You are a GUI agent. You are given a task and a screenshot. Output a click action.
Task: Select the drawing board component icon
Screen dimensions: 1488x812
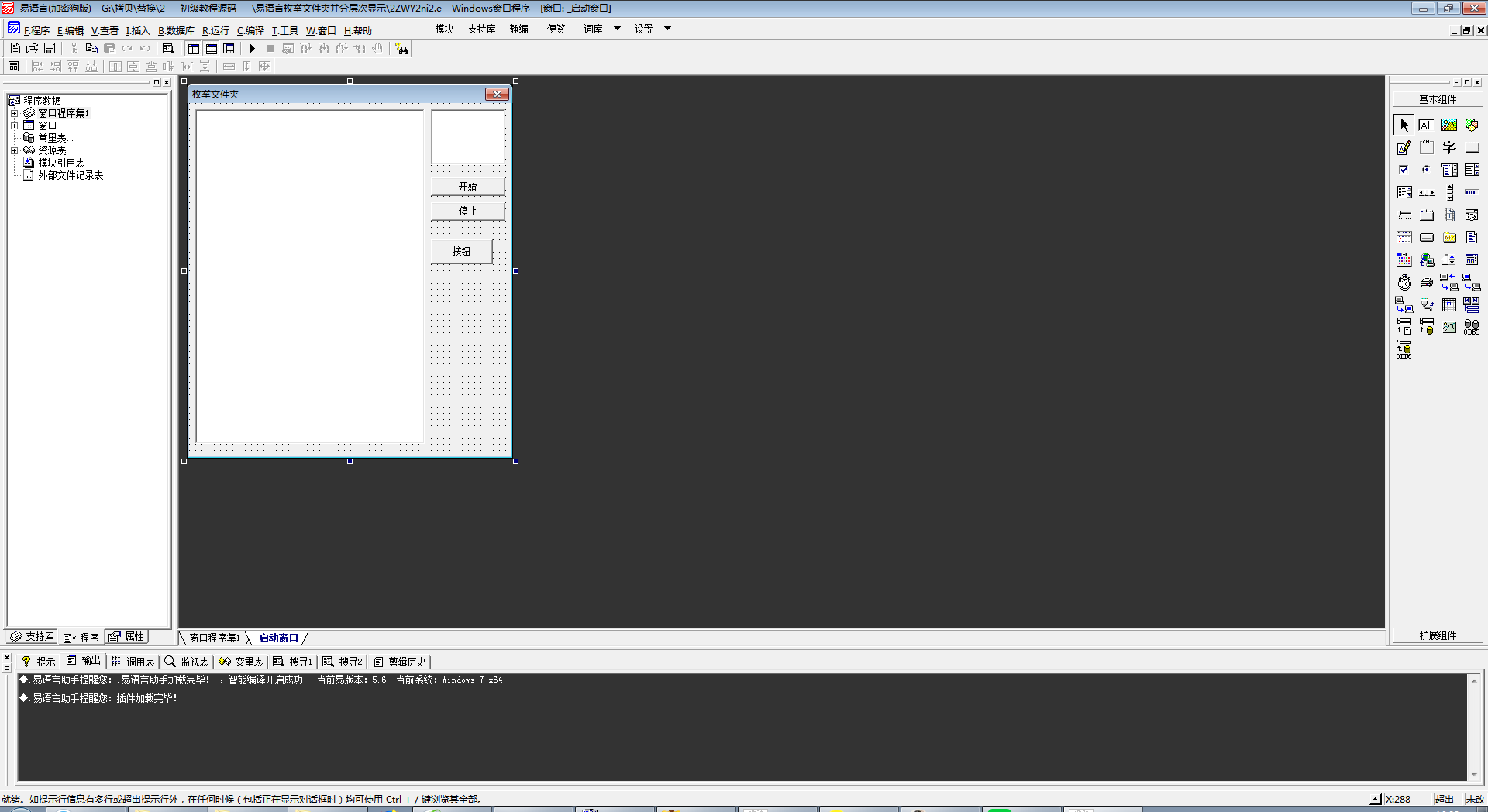click(x=1404, y=147)
